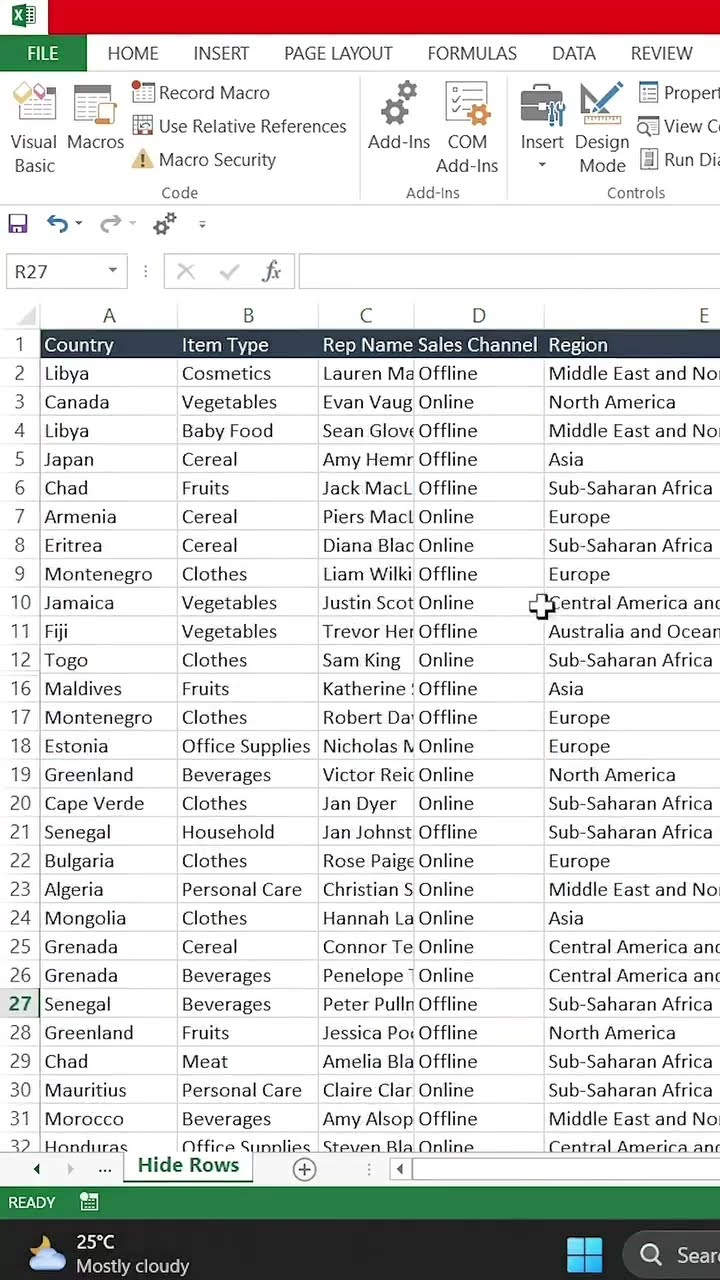Screen dimensions: 720x1280
Task: Toggle Use Relative References
Action: pyautogui.click(x=240, y=126)
